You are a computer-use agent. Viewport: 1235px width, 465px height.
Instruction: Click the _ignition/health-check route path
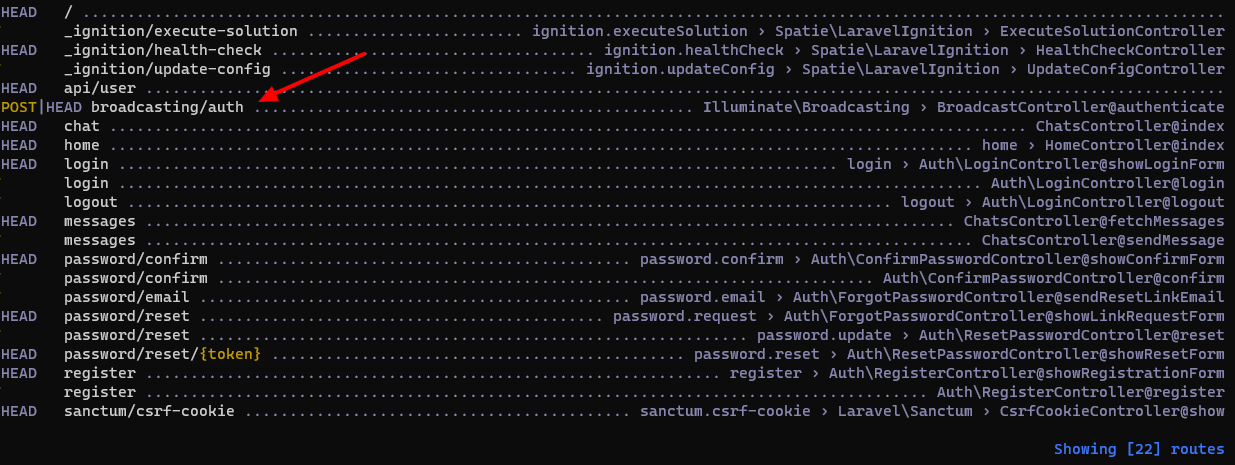(163, 50)
